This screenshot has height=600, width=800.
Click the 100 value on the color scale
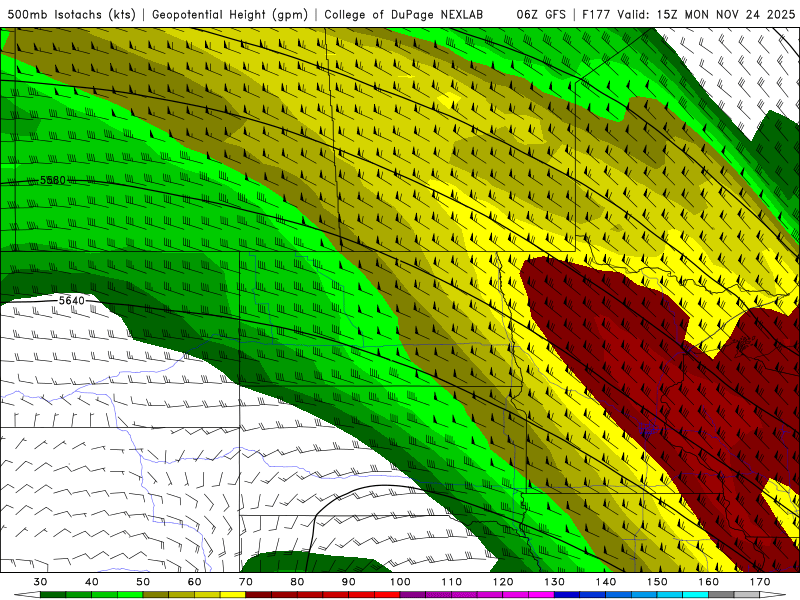coord(400,582)
